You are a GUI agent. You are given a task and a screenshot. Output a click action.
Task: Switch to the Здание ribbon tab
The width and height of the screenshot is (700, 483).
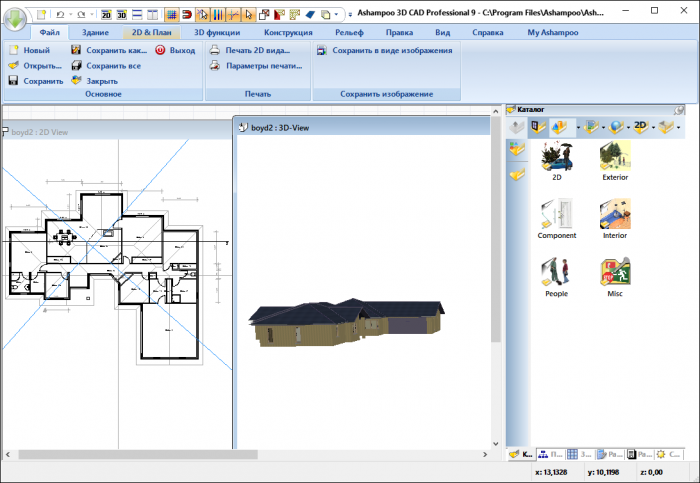pos(97,32)
